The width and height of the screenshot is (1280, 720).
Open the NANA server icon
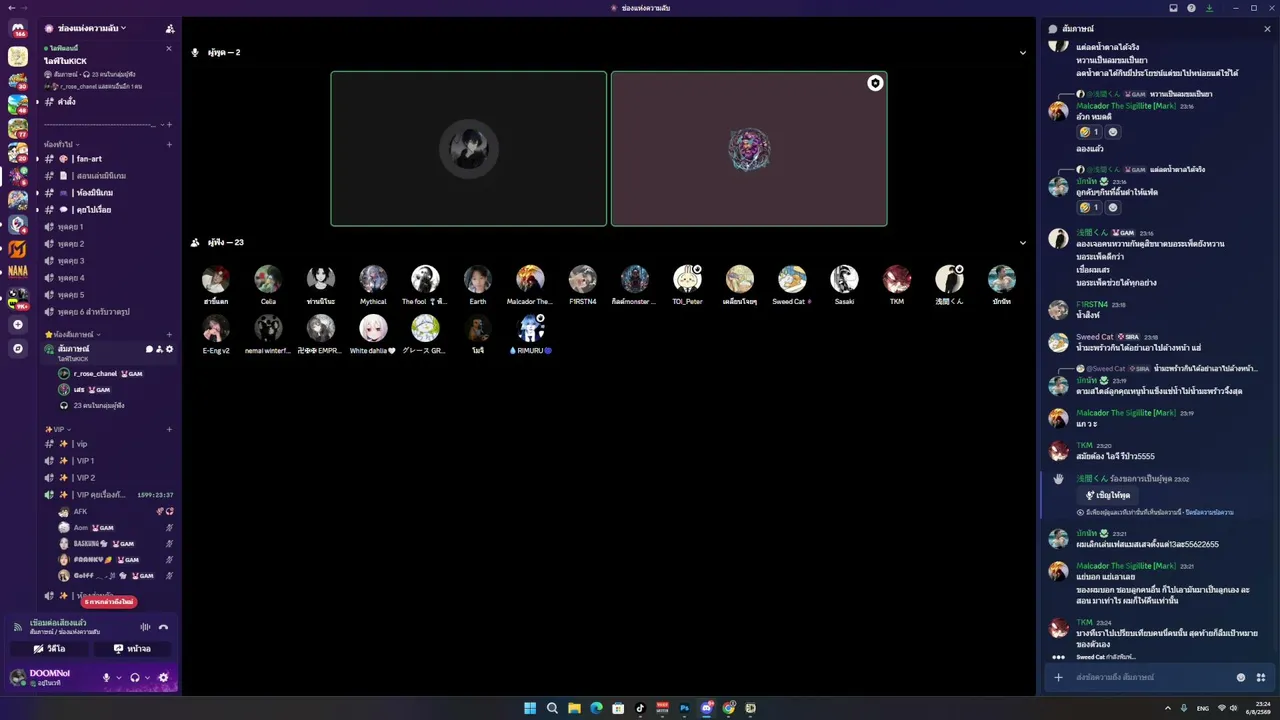[18, 270]
